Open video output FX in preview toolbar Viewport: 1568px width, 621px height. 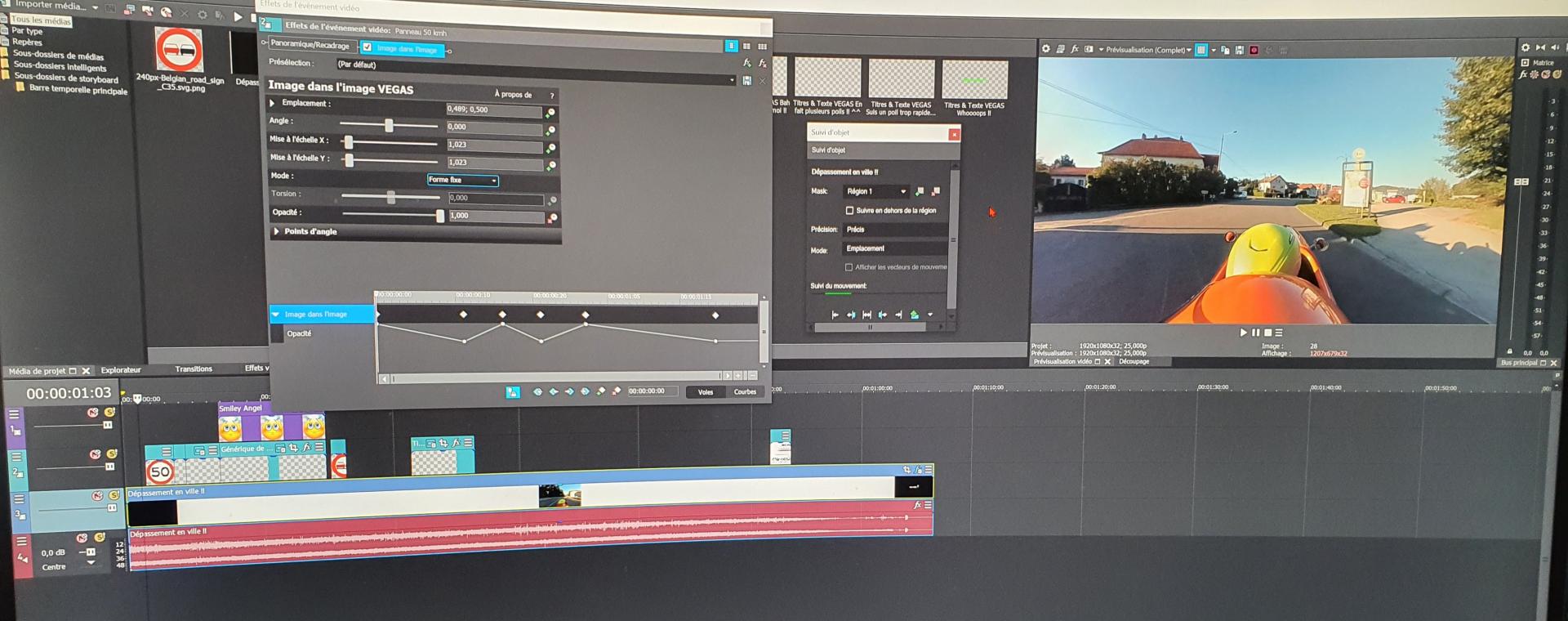(x=1075, y=49)
